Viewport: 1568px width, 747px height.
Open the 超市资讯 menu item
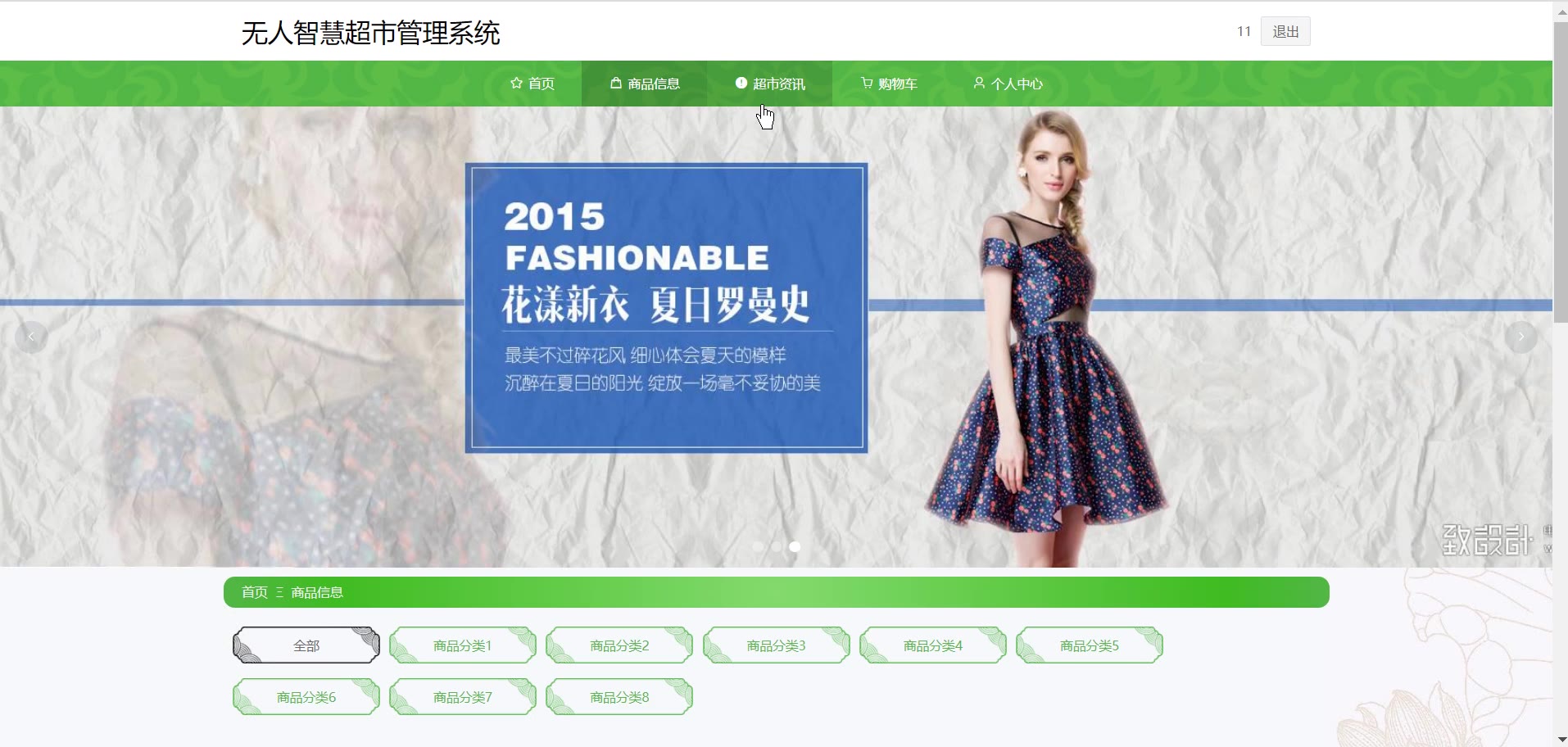point(769,84)
